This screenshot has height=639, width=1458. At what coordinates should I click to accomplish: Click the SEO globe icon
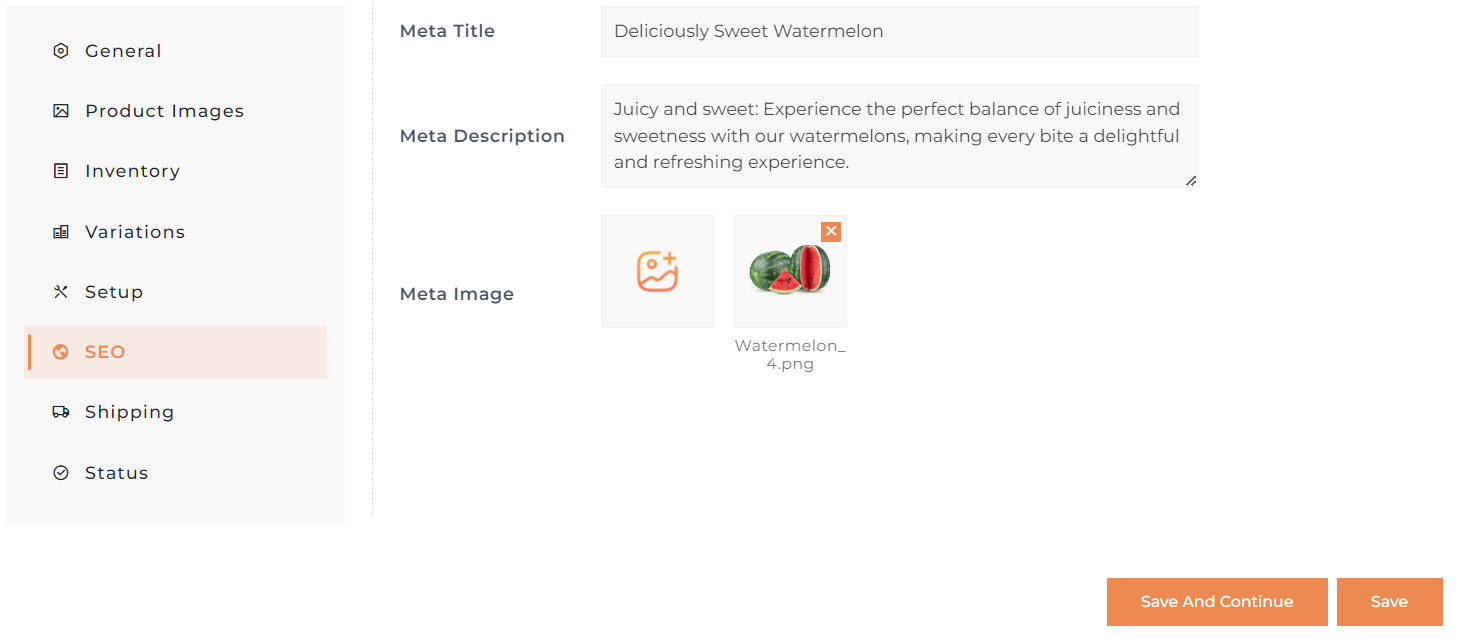tap(61, 352)
